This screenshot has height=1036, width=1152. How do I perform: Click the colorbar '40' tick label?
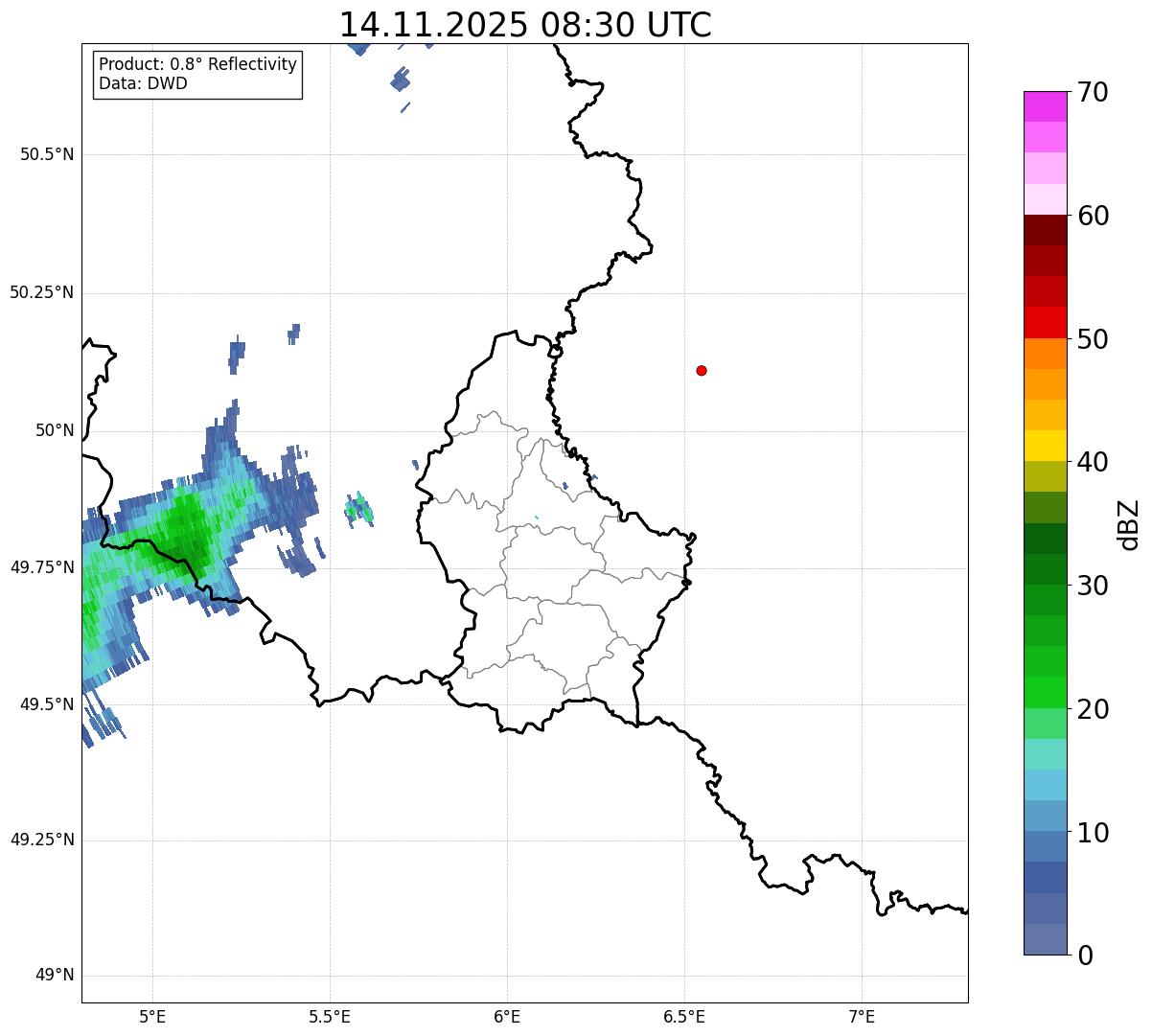tap(1093, 462)
